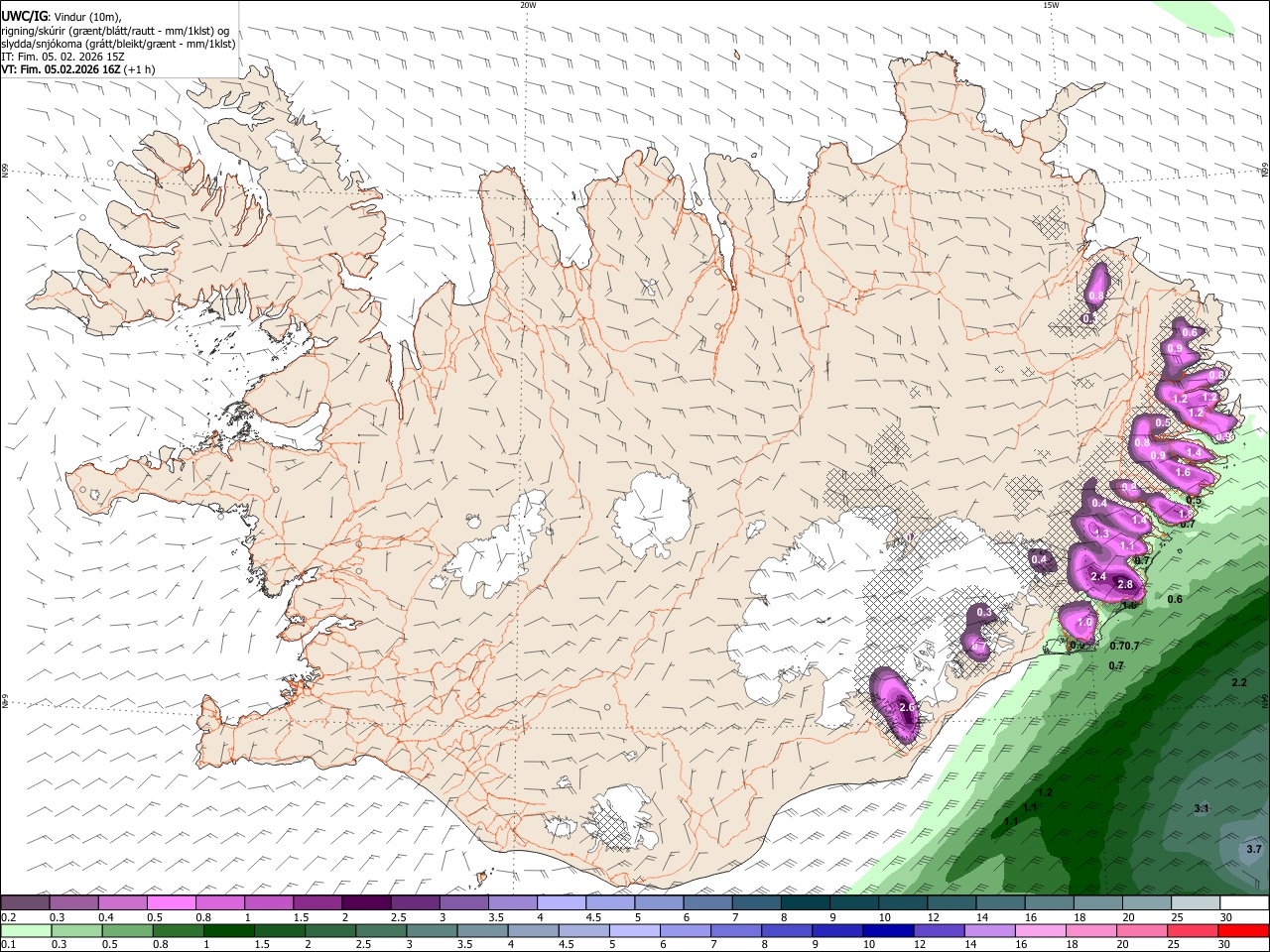Click the upper legend swatch between 4 and 4.5
This screenshot has height=952, width=1270.
tap(561, 902)
